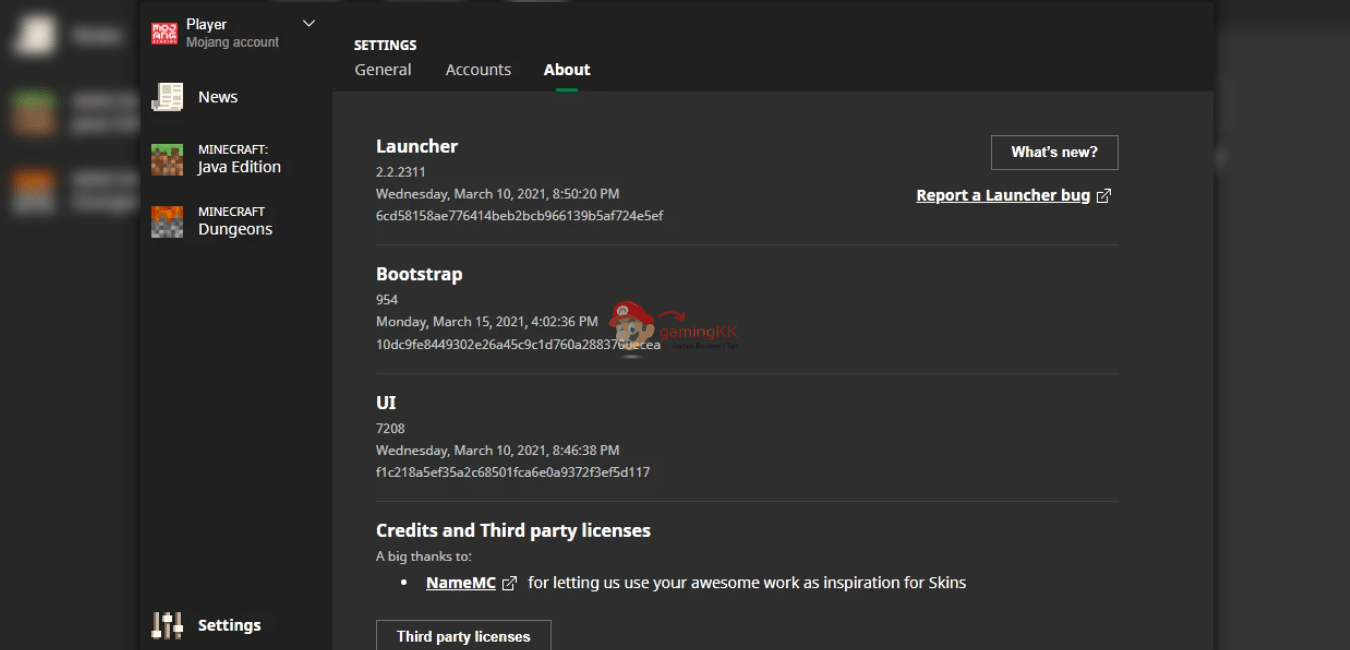Click the Settings sliders icon
The width and height of the screenshot is (1350, 650).
[167, 625]
